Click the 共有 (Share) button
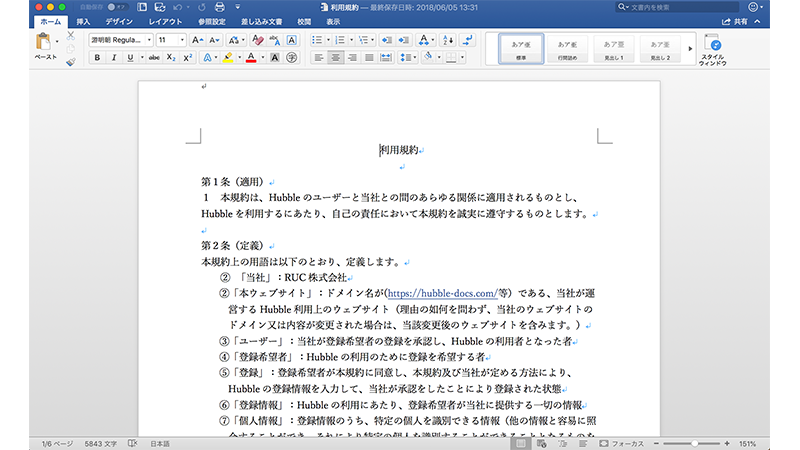Viewport: 800px width, 450px height. [735, 21]
